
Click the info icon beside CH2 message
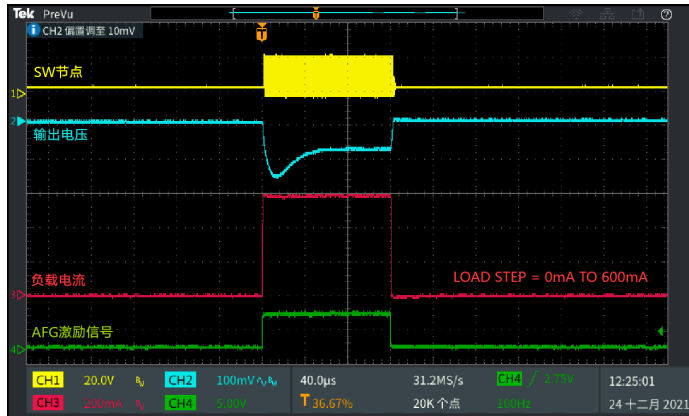(x=33, y=30)
